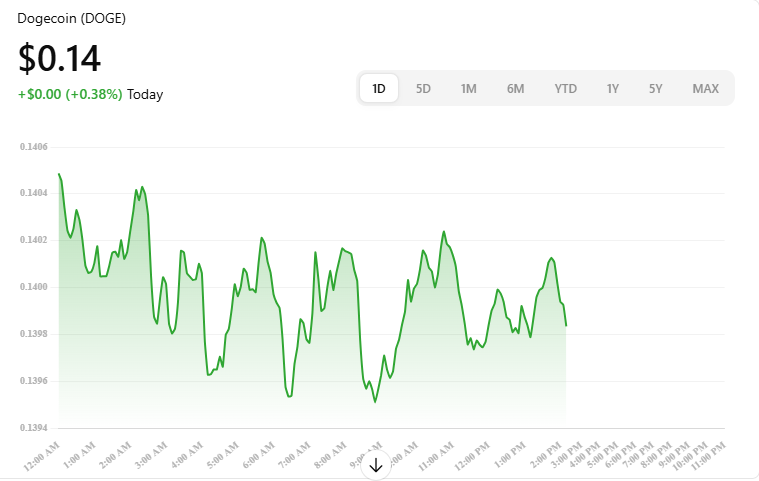Click the 2:00 AM x-axis label

(115, 456)
